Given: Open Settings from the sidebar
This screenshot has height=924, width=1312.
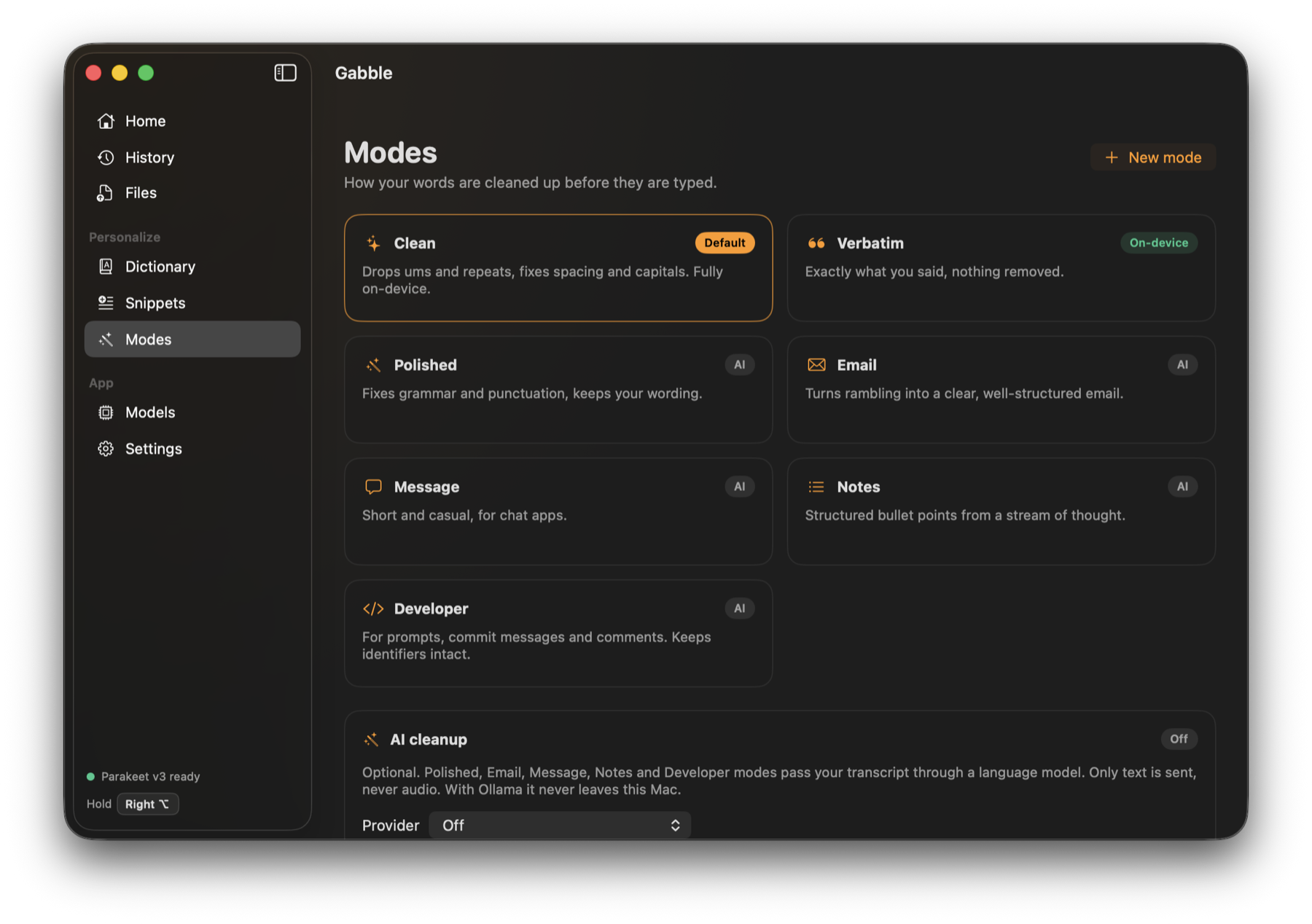Looking at the screenshot, I should 192,449.
